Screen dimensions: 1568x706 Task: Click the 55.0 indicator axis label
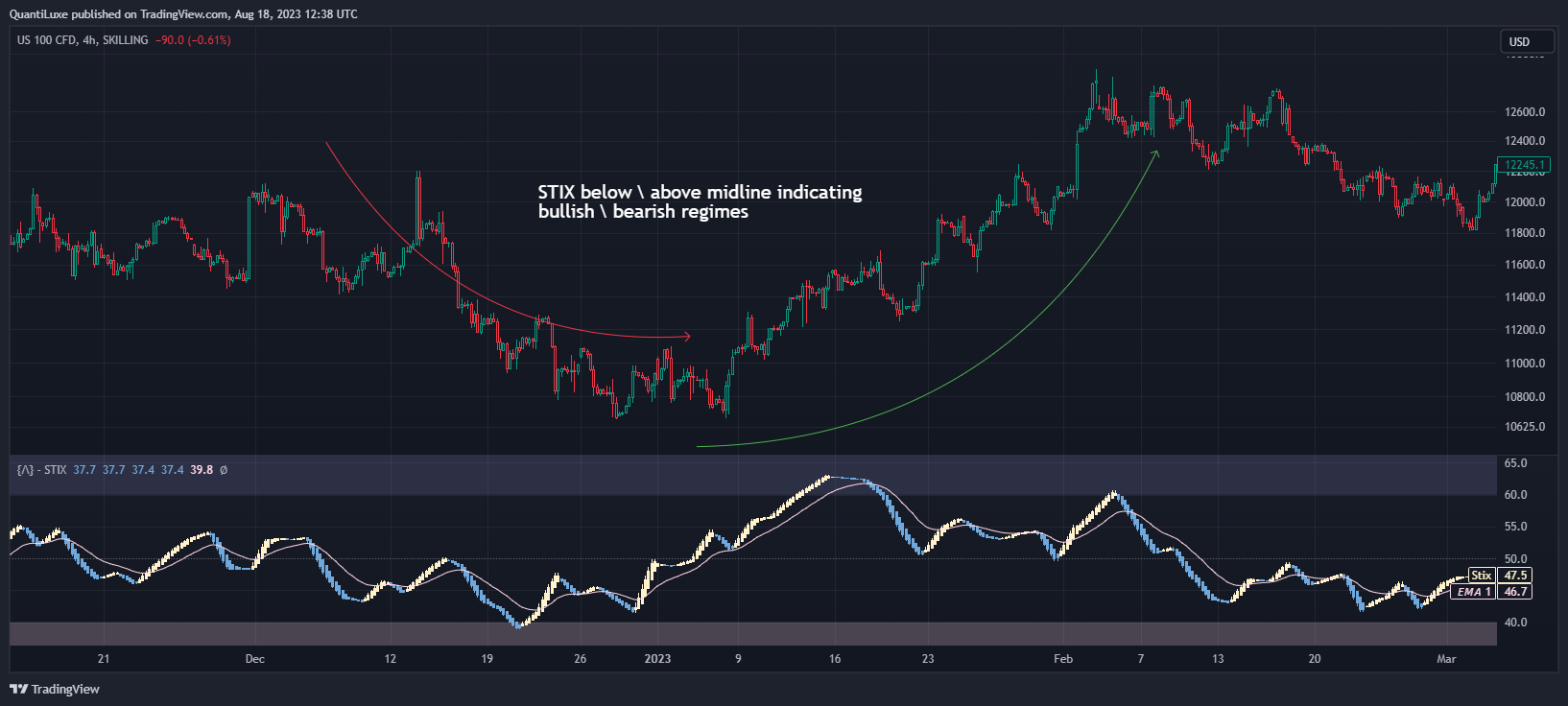(x=1516, y=527)
